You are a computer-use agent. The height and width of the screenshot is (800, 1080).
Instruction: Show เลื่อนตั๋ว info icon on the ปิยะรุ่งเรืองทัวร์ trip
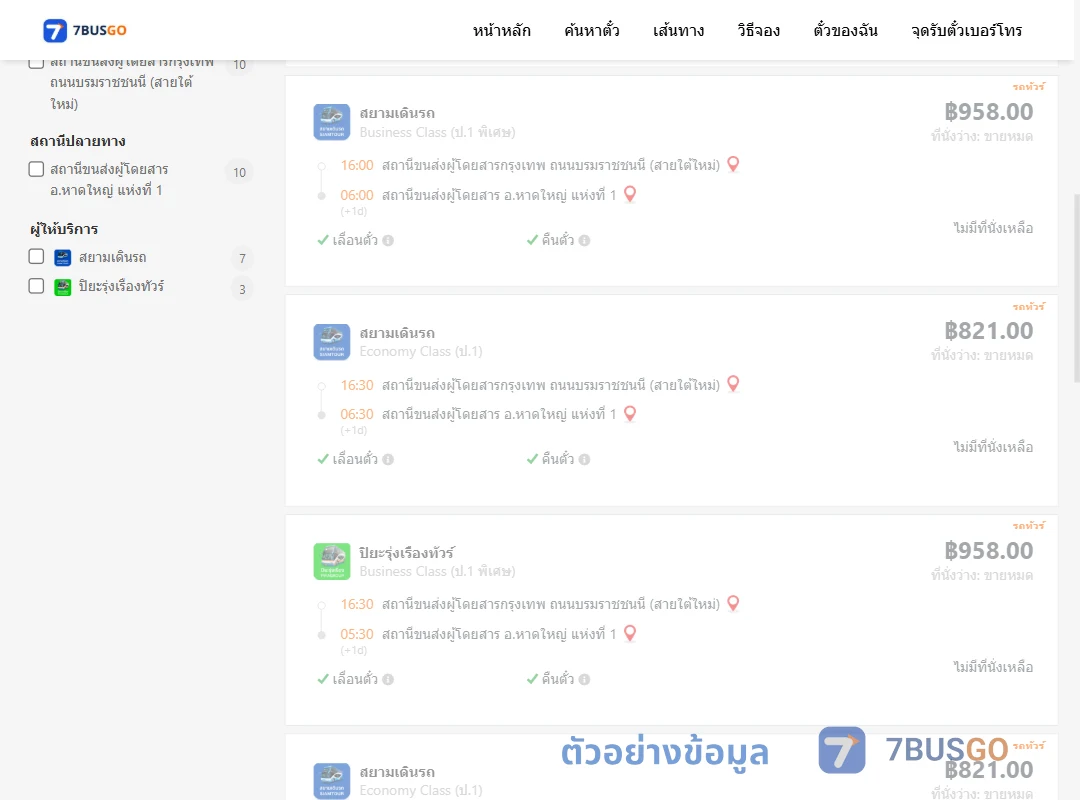click(x=388, y=679)
